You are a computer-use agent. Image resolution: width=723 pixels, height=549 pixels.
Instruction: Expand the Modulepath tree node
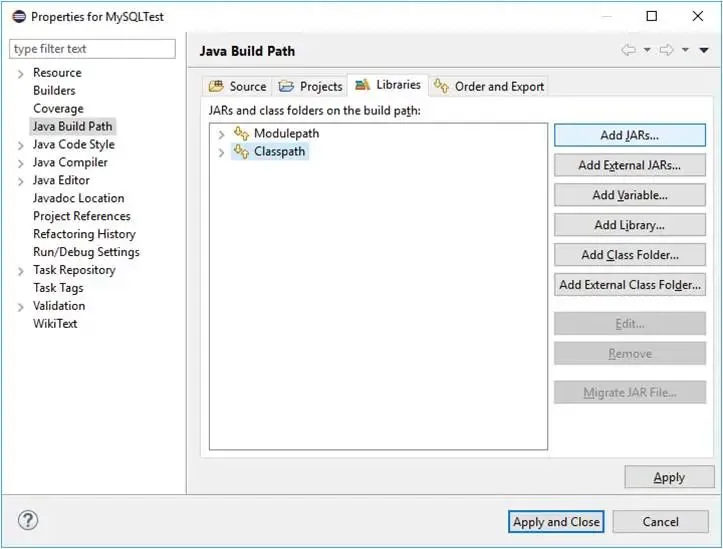221,134
